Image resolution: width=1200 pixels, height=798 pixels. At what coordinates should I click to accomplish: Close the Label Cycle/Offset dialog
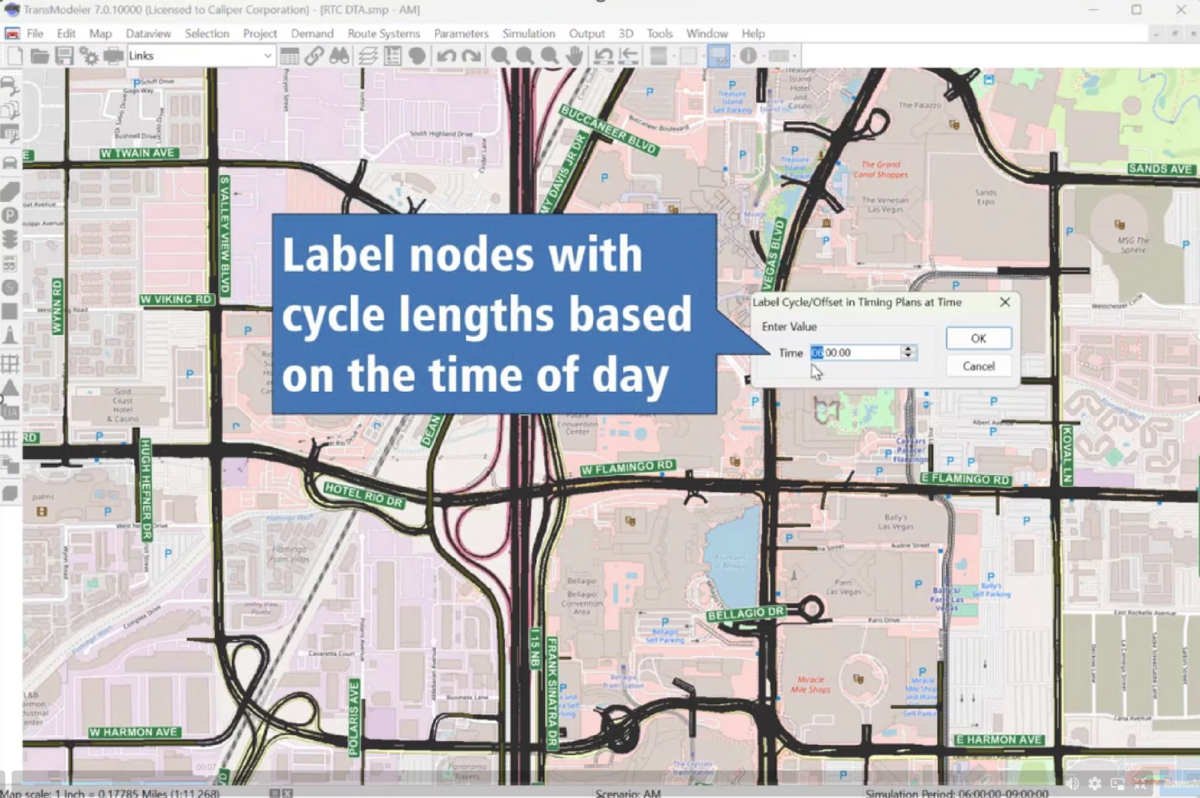1005,301
